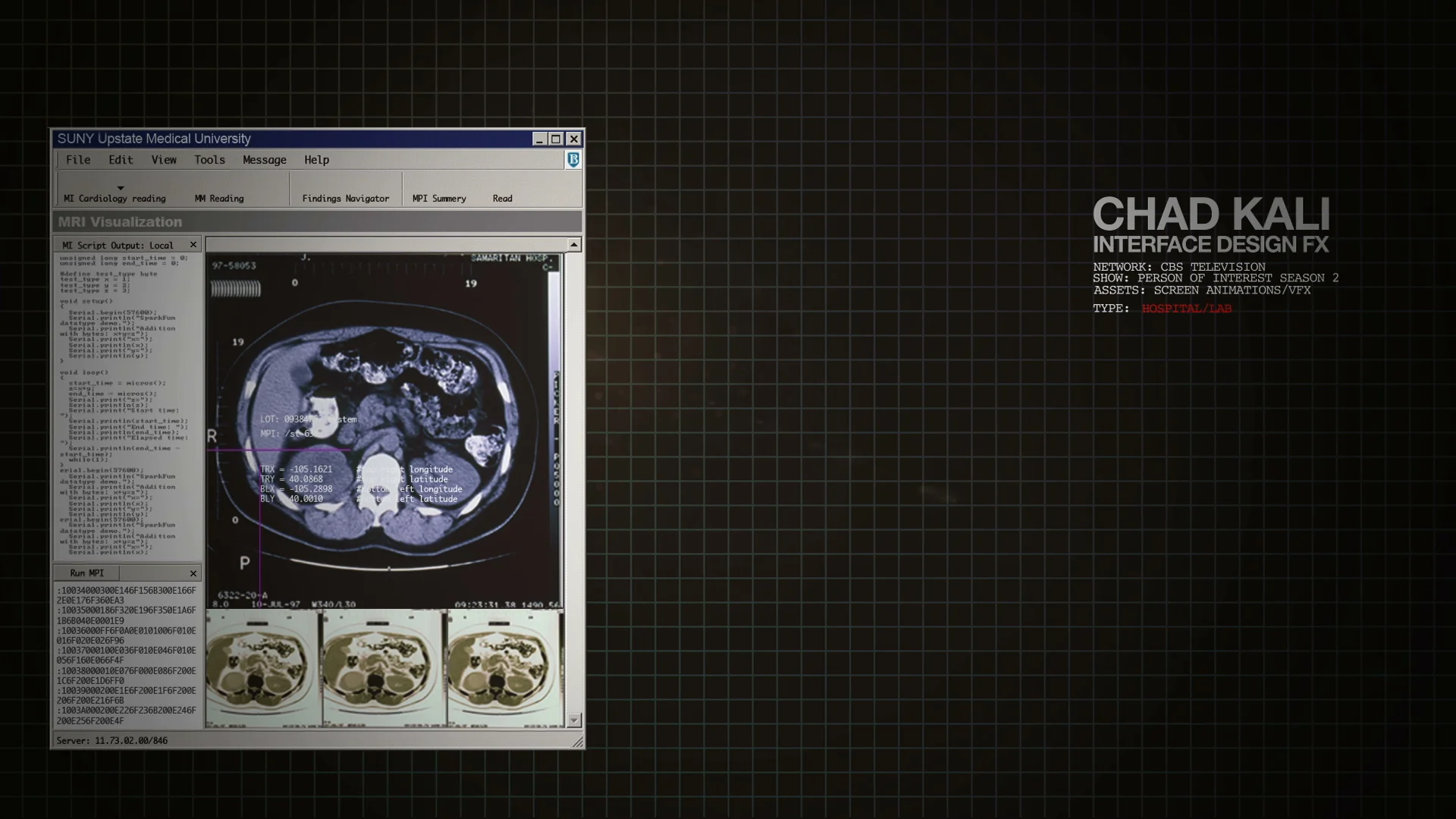
Task: Click the scroll up arrow
Action: [x=574, y=244]
